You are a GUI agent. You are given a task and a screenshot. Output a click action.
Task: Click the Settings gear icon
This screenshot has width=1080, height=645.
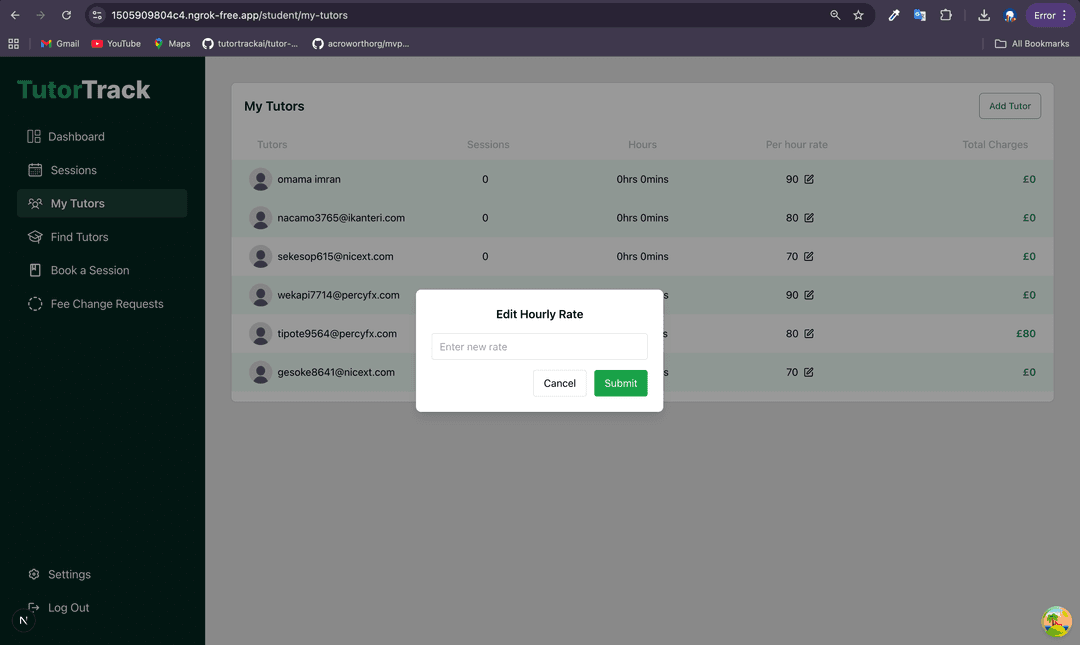(34, 574)
